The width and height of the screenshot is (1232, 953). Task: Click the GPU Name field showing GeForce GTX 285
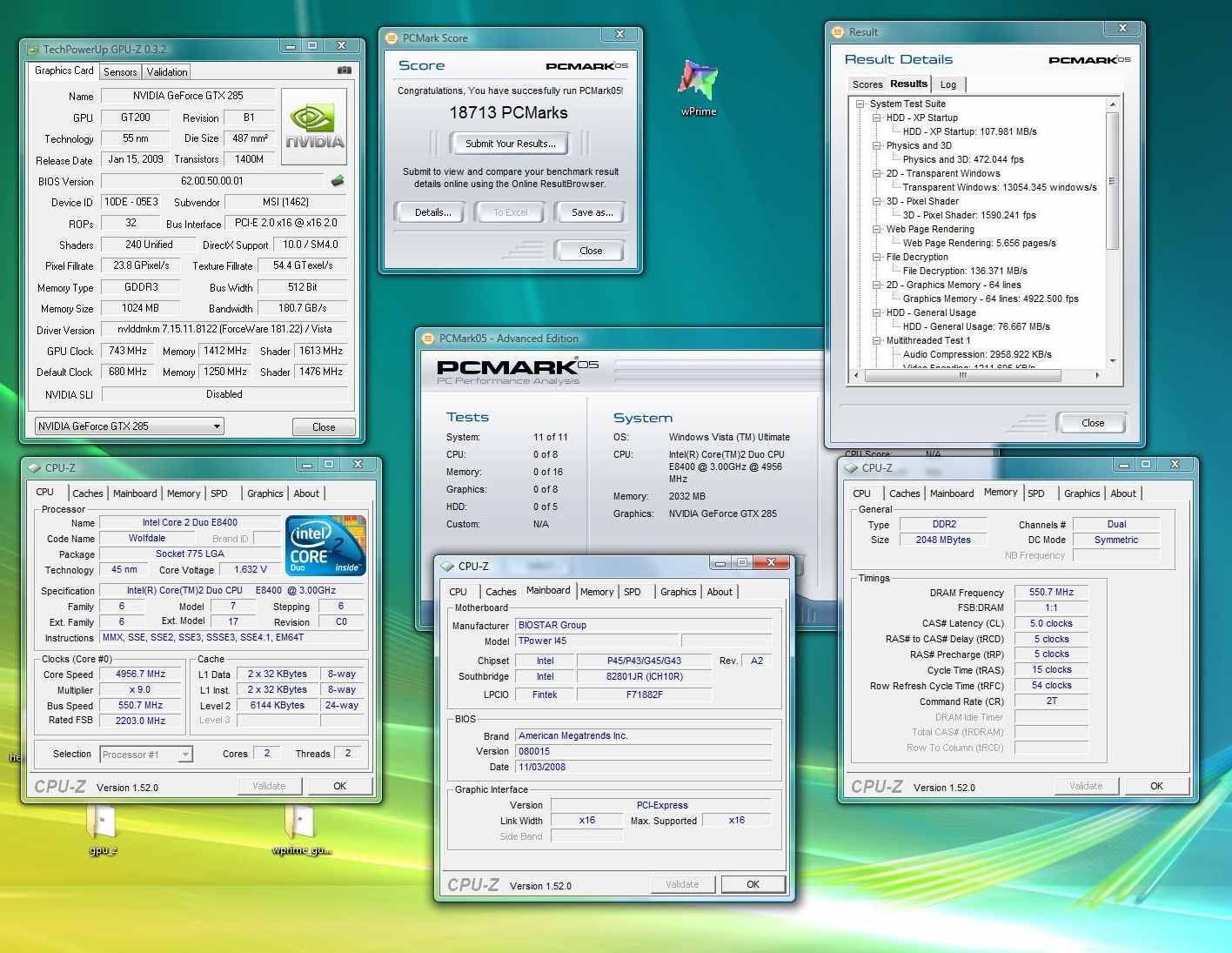[x=188, y=96]
